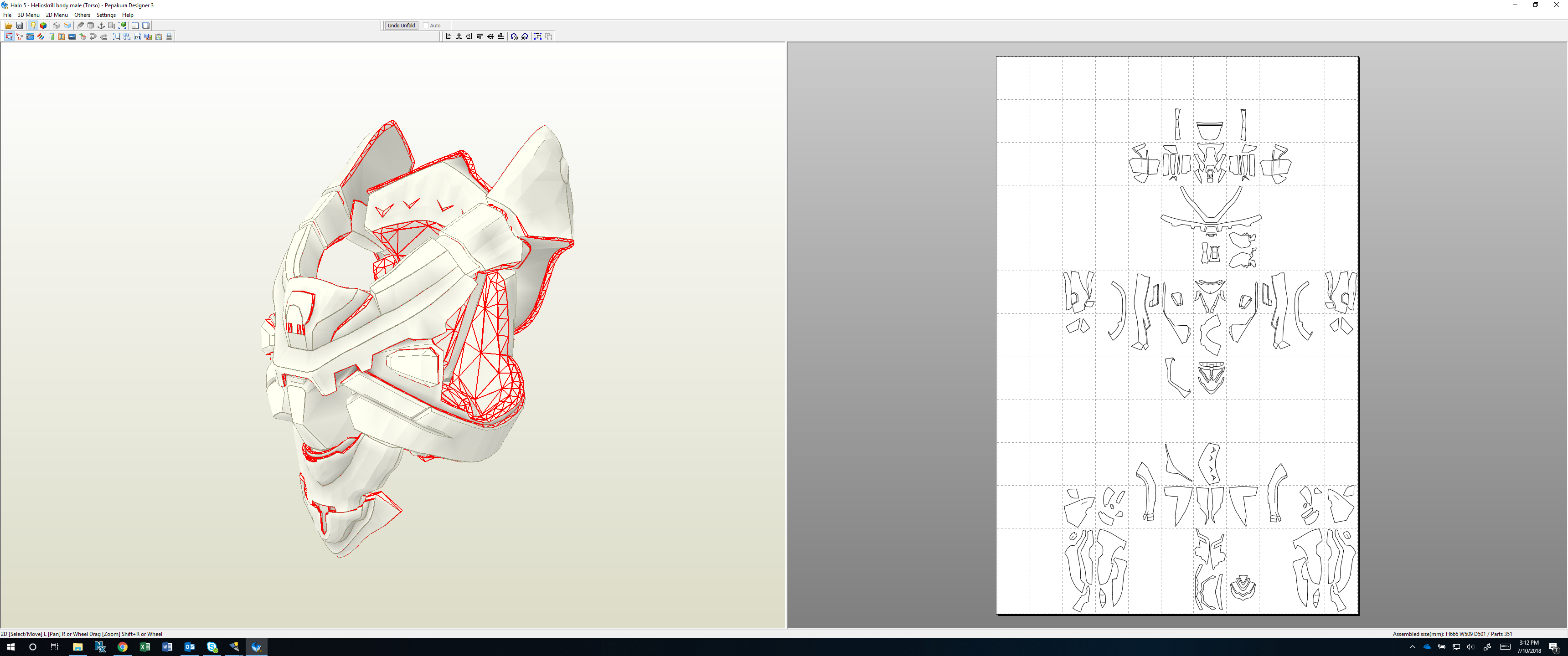Align selected parts to the bottom

point(501,36)
